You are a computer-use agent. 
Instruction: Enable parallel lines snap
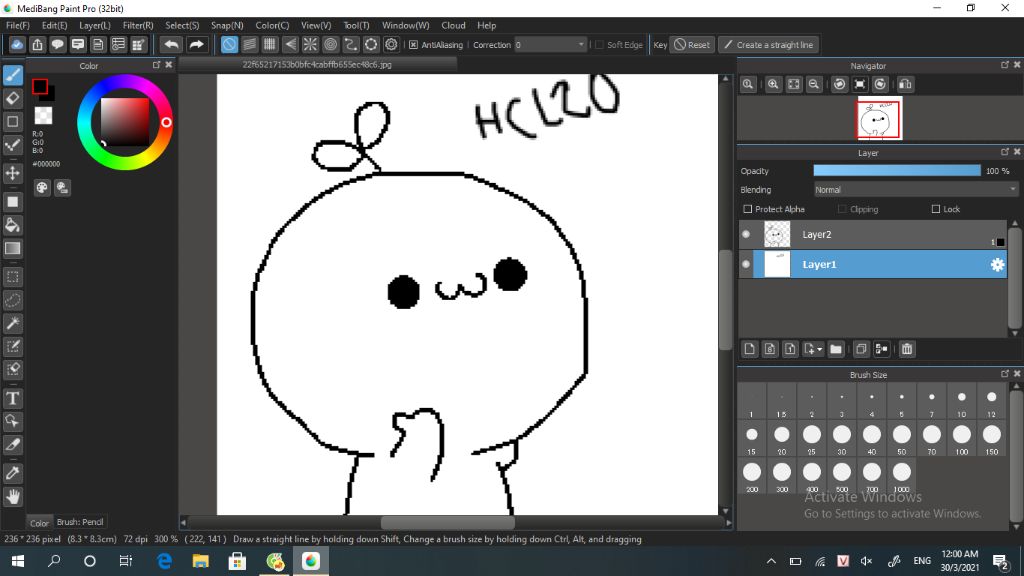pos(249,44)
